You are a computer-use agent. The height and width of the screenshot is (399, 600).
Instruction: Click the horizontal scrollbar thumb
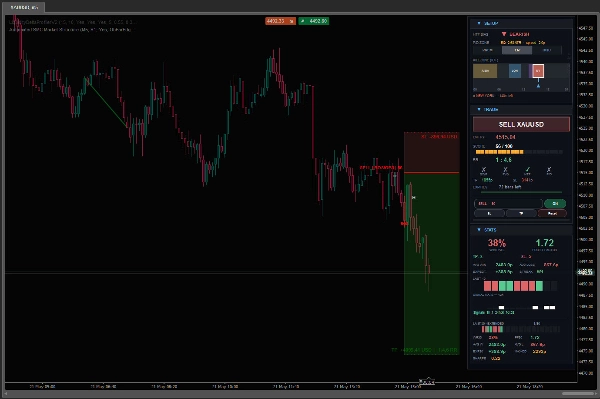(x=577, y=393)
